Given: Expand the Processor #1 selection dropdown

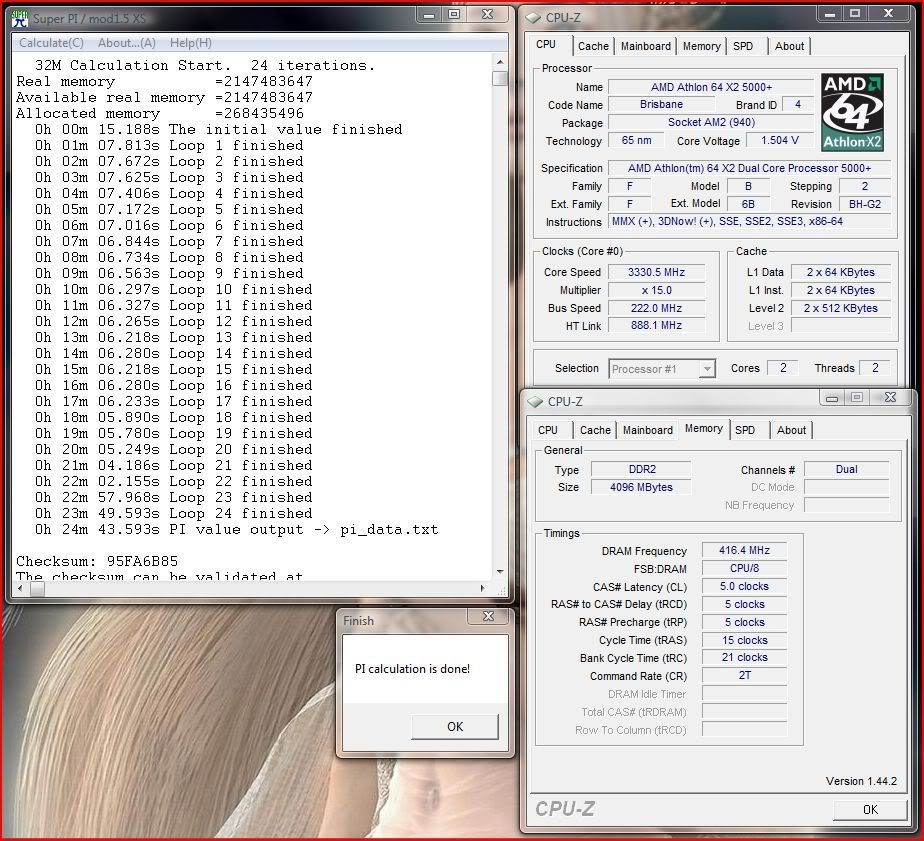Looking at the screenshot, I should click(x=707, y=369).
